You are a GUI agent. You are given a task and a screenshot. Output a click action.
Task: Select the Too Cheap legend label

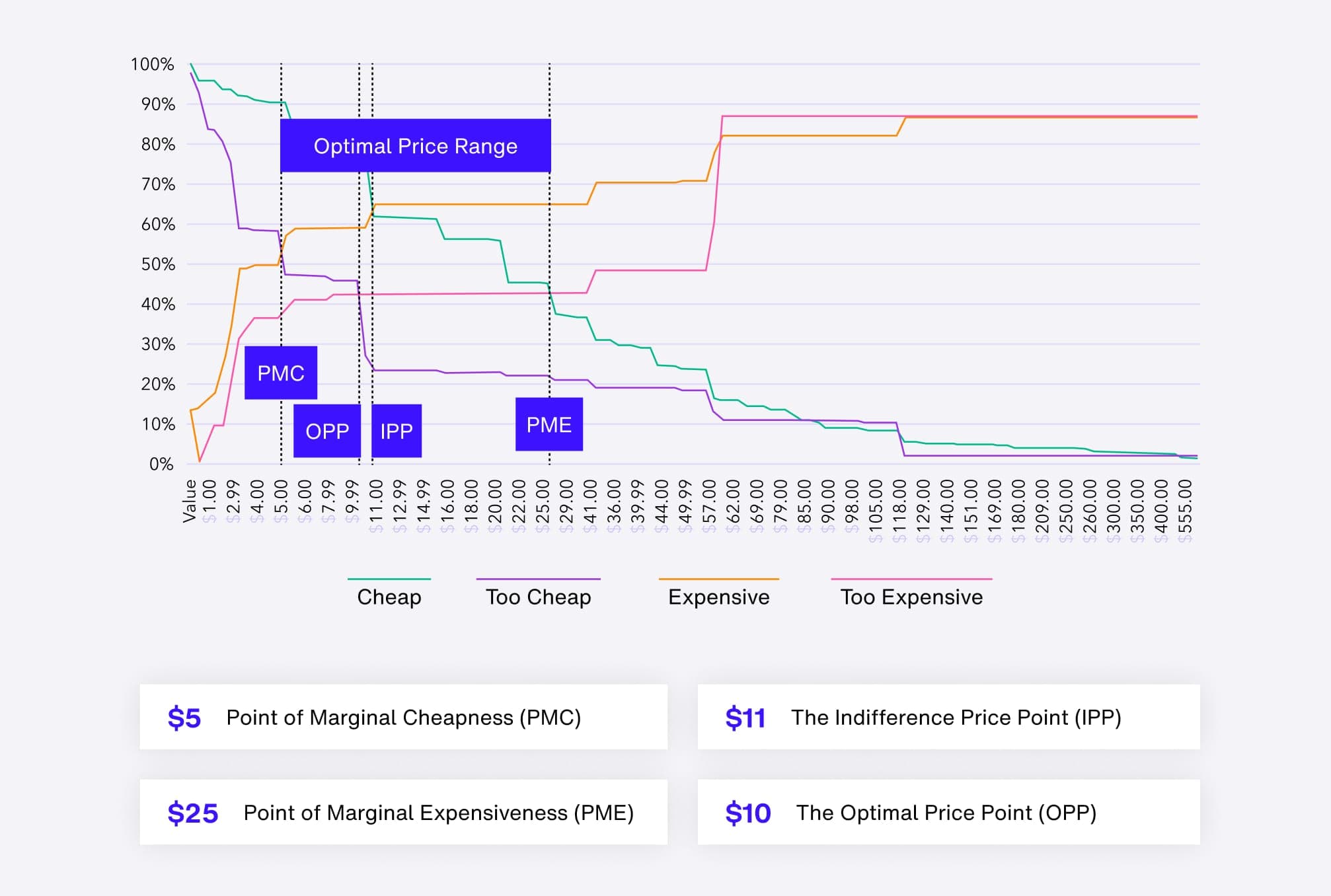pyautogui.click(x=539, y=597)
